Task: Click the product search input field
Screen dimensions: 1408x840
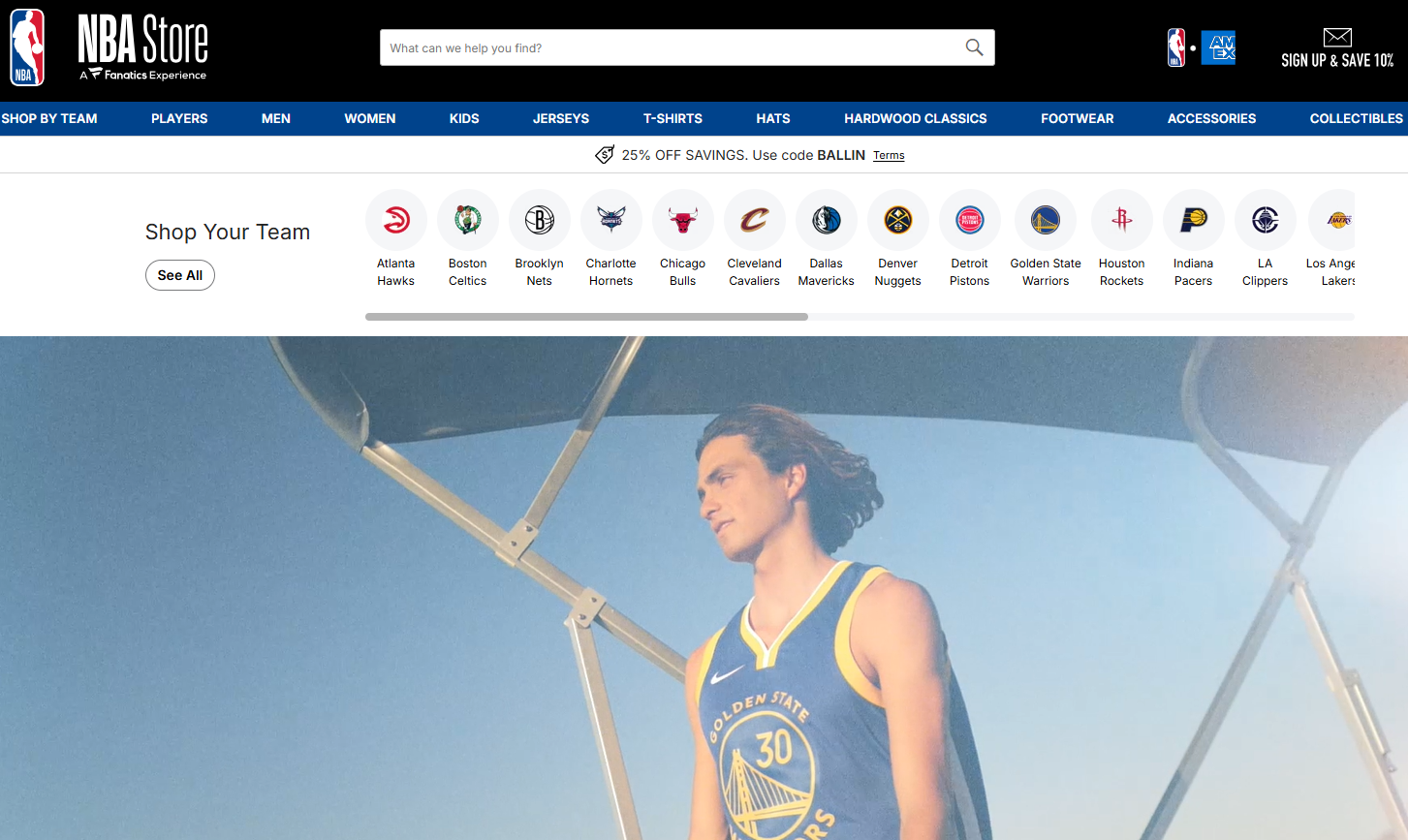Action: [x=669, y=47]
